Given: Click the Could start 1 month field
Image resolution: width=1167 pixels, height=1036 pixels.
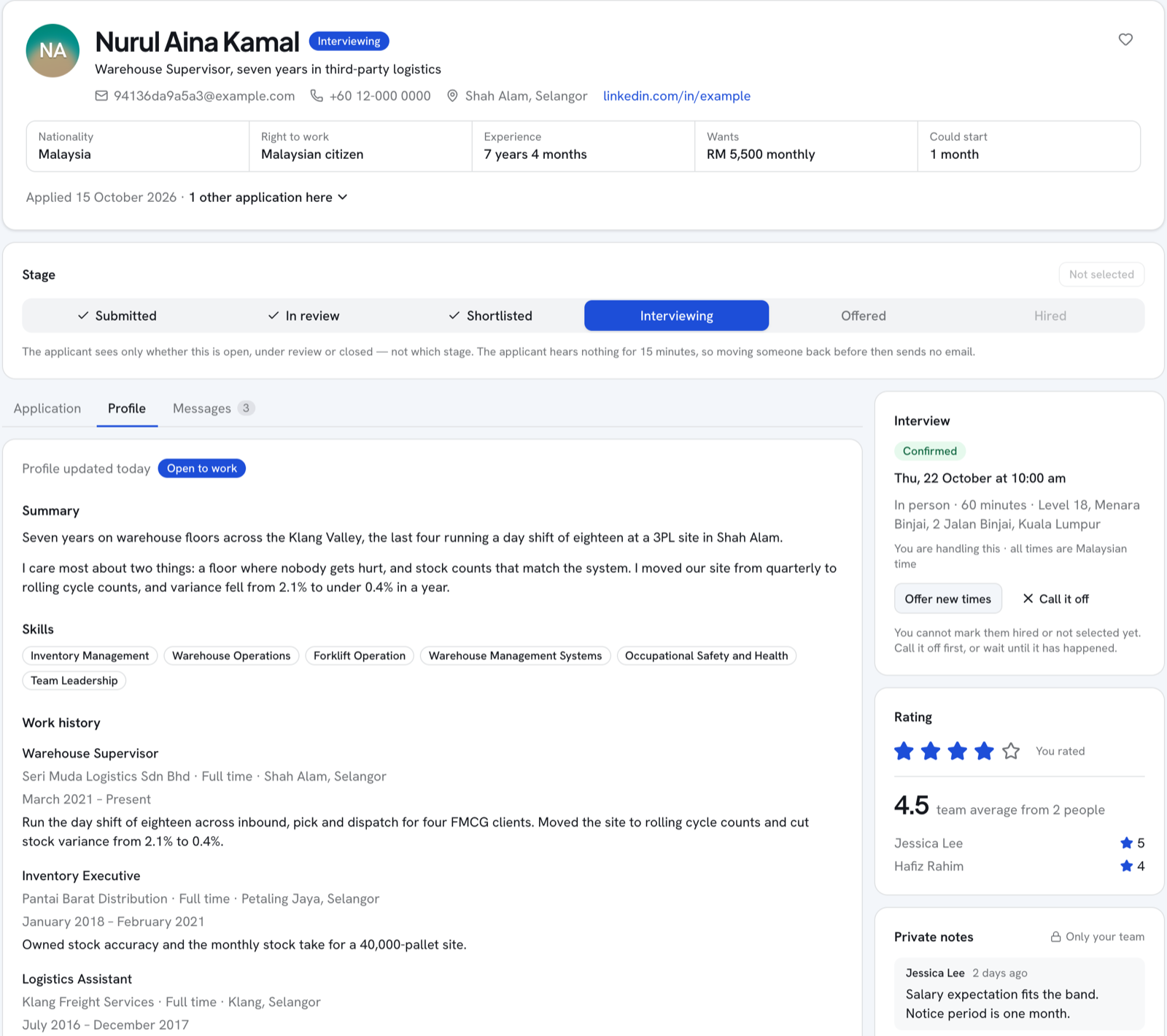Looking at the screenshot, I should point(1029,146).
